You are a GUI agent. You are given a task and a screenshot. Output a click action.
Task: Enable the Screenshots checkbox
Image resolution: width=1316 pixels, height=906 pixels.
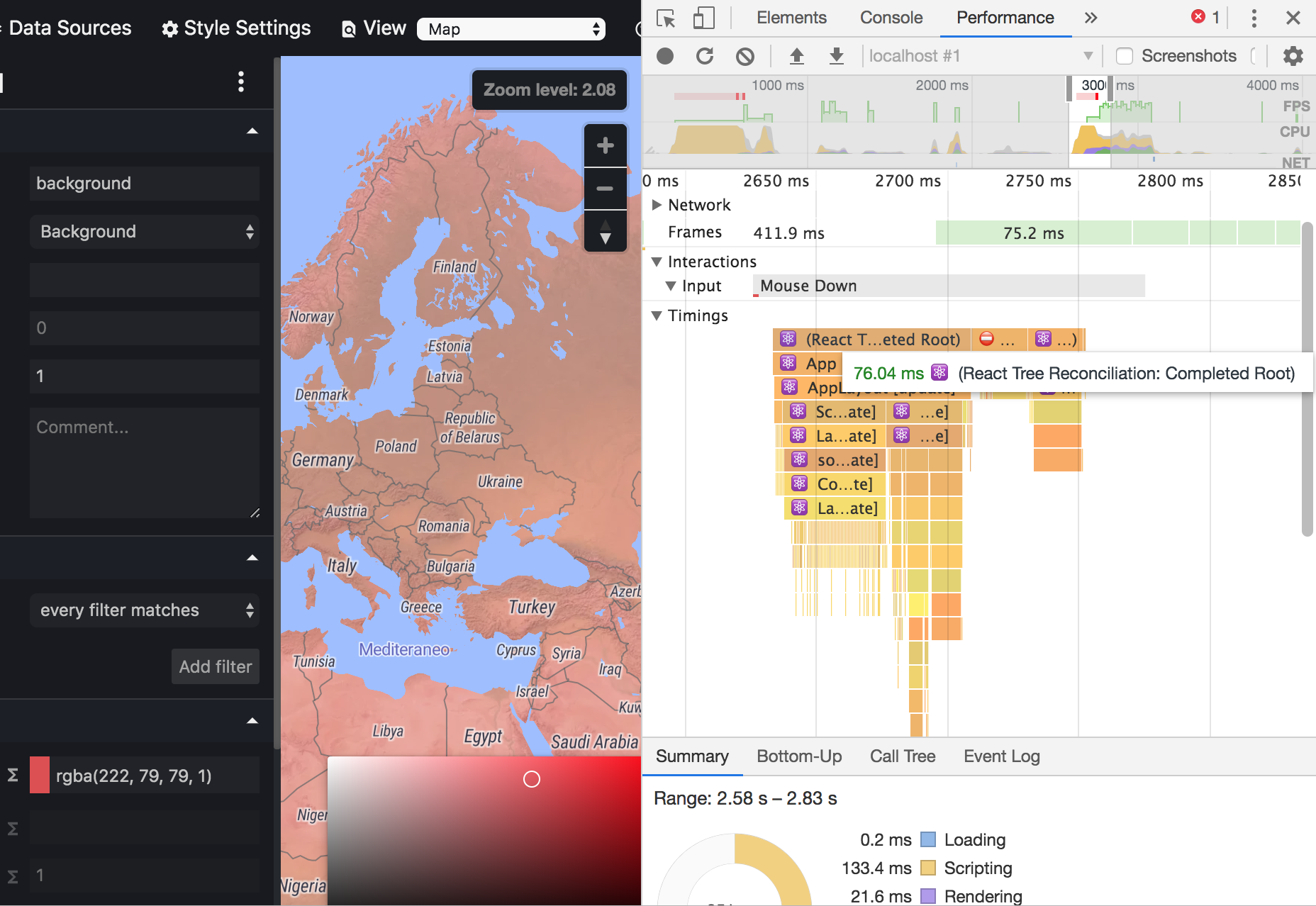(1124, 56)
